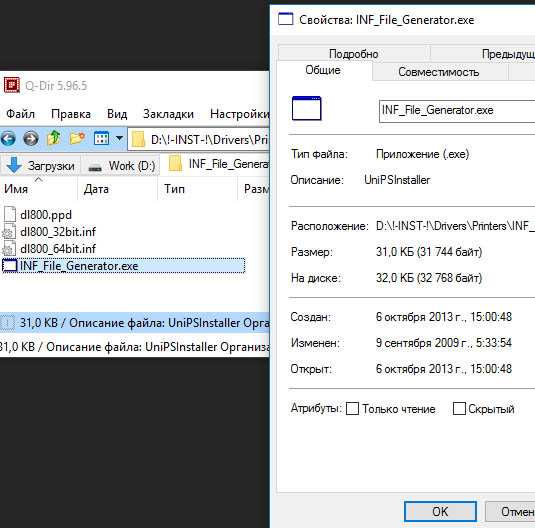Enable the Только чтение checkbox
Image resolution: width=535 pixels, height=528 pixels.
[x=352, y=409]
